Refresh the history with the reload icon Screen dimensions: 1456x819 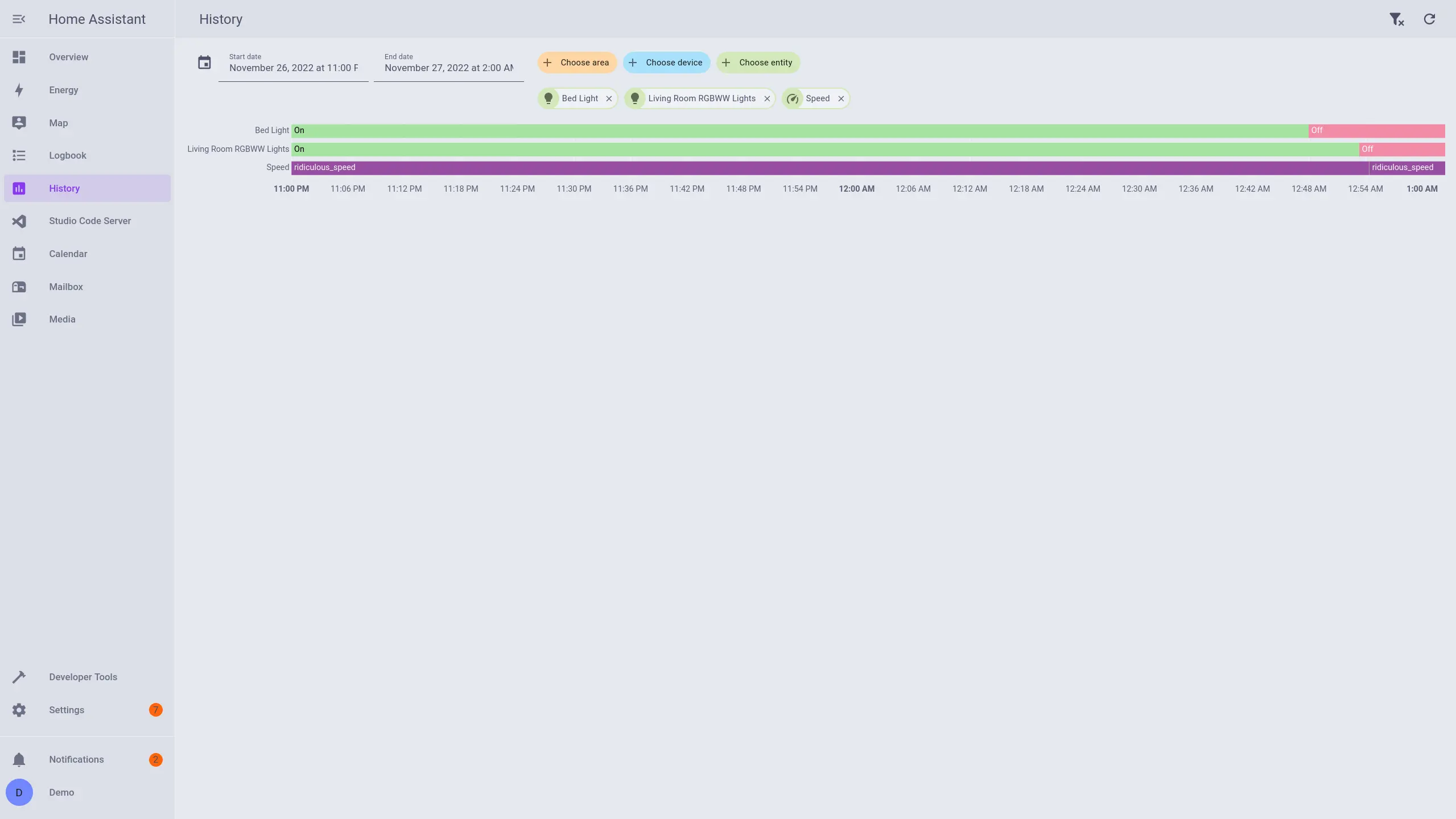pyautogui.click(x=1429, y=19)
